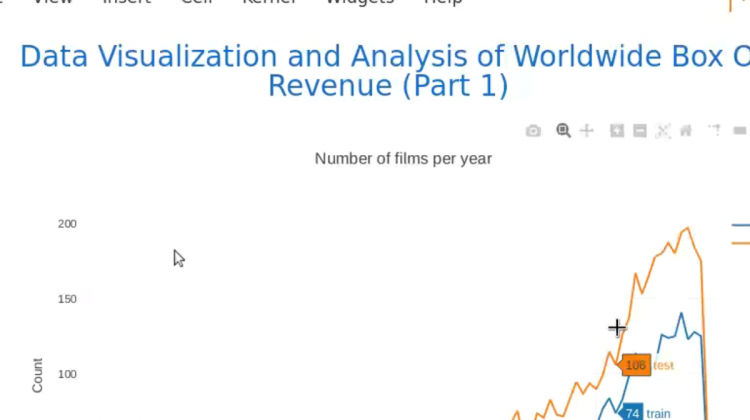Click the Zoom in plus icon
Screen dimensions: 750x420
[617, 131]
